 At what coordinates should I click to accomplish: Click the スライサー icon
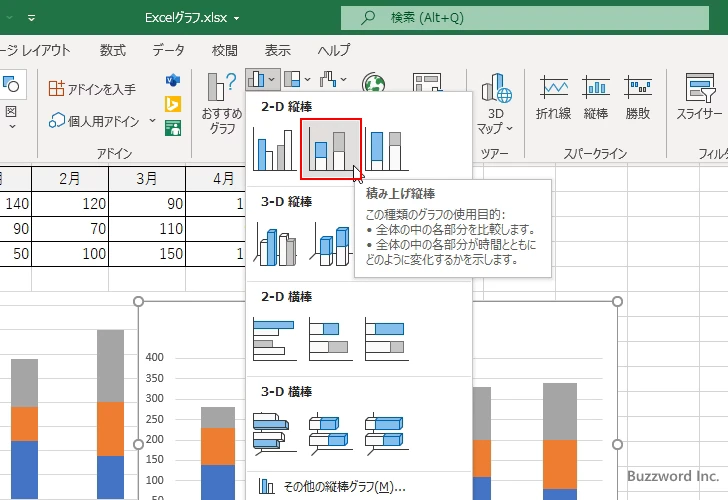(700, 88)
